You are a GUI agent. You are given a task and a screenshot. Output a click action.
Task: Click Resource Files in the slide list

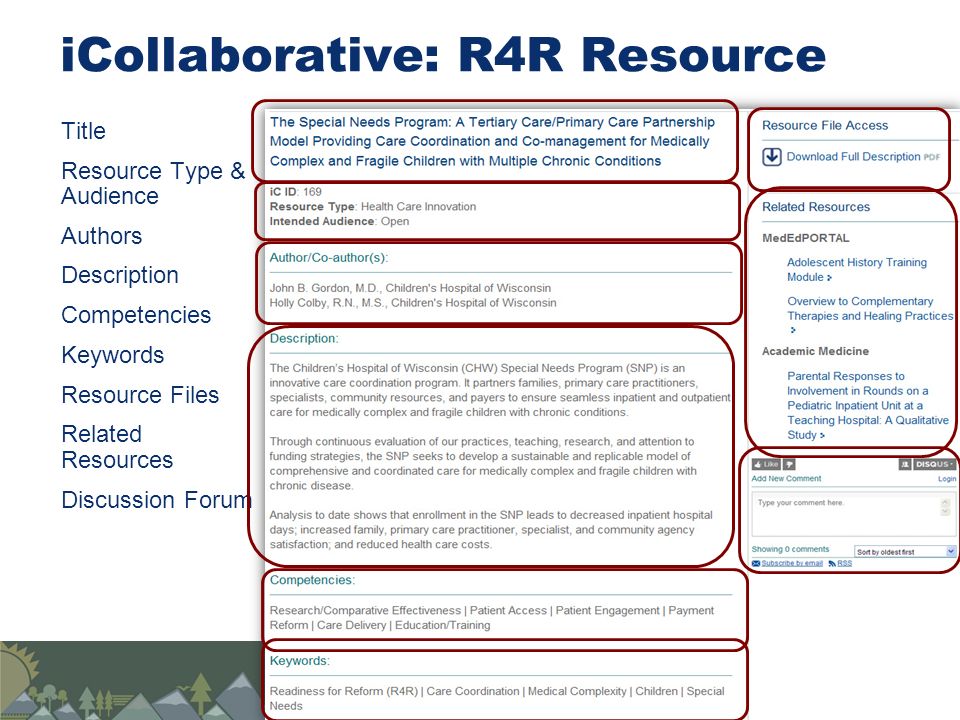[x=140, y=395]
